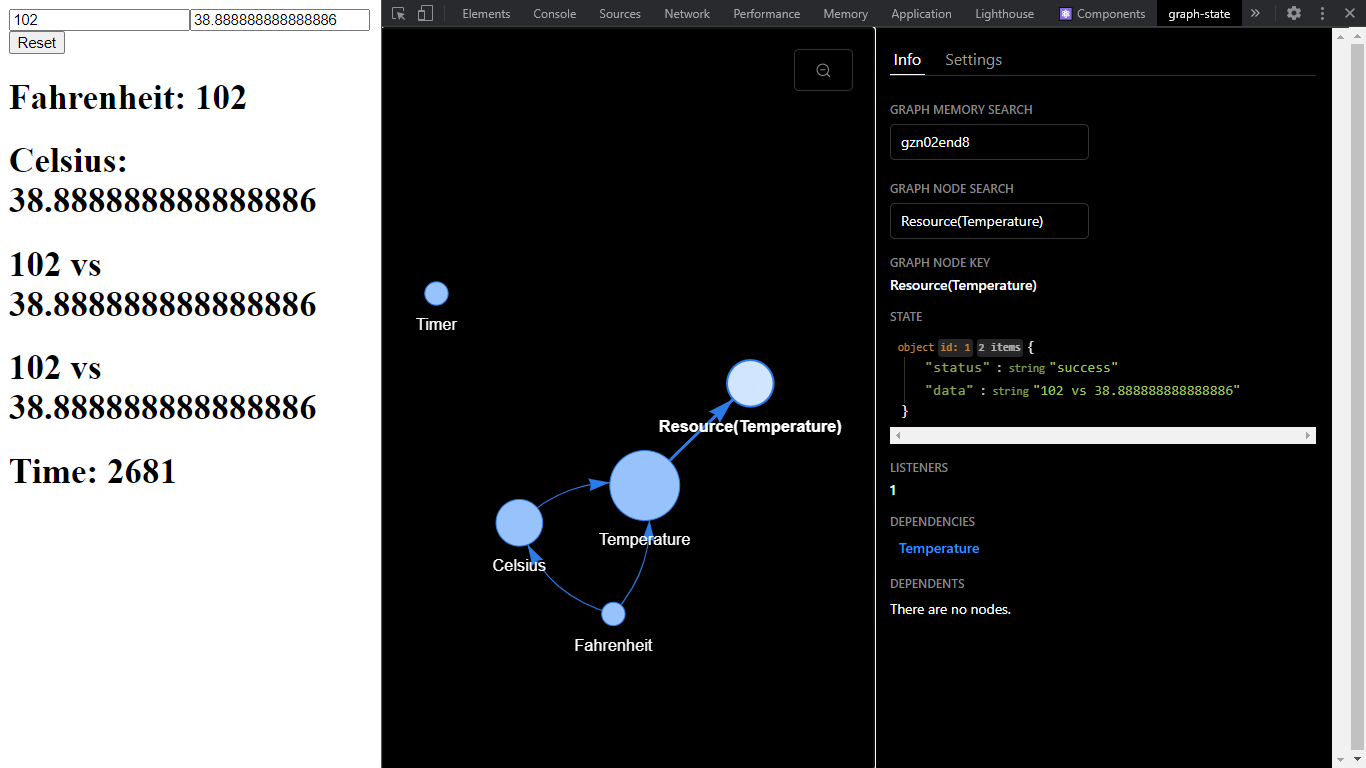Switch to the Settings tab
Viewport: 1366px width, 768px height.
pyautogui.click(x=973, y=60)
